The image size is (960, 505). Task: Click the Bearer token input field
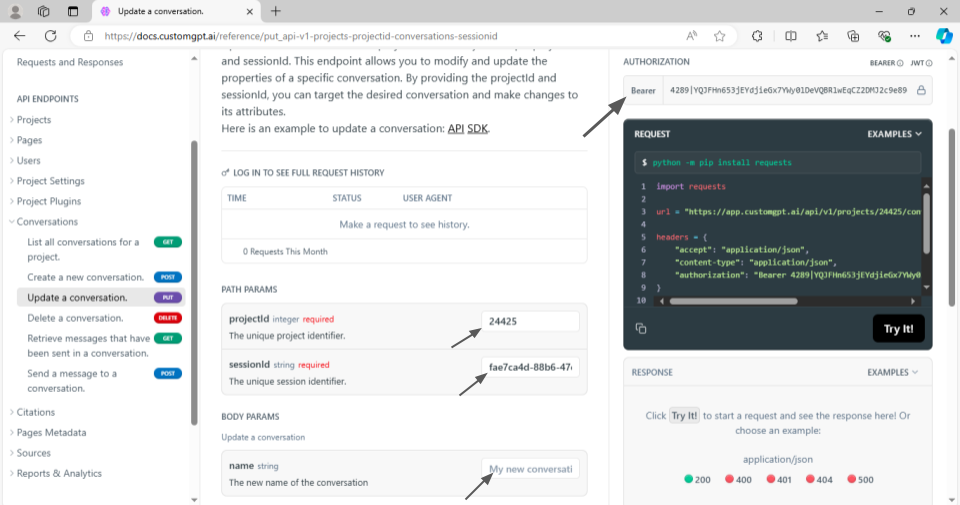[x=789, y=91]
